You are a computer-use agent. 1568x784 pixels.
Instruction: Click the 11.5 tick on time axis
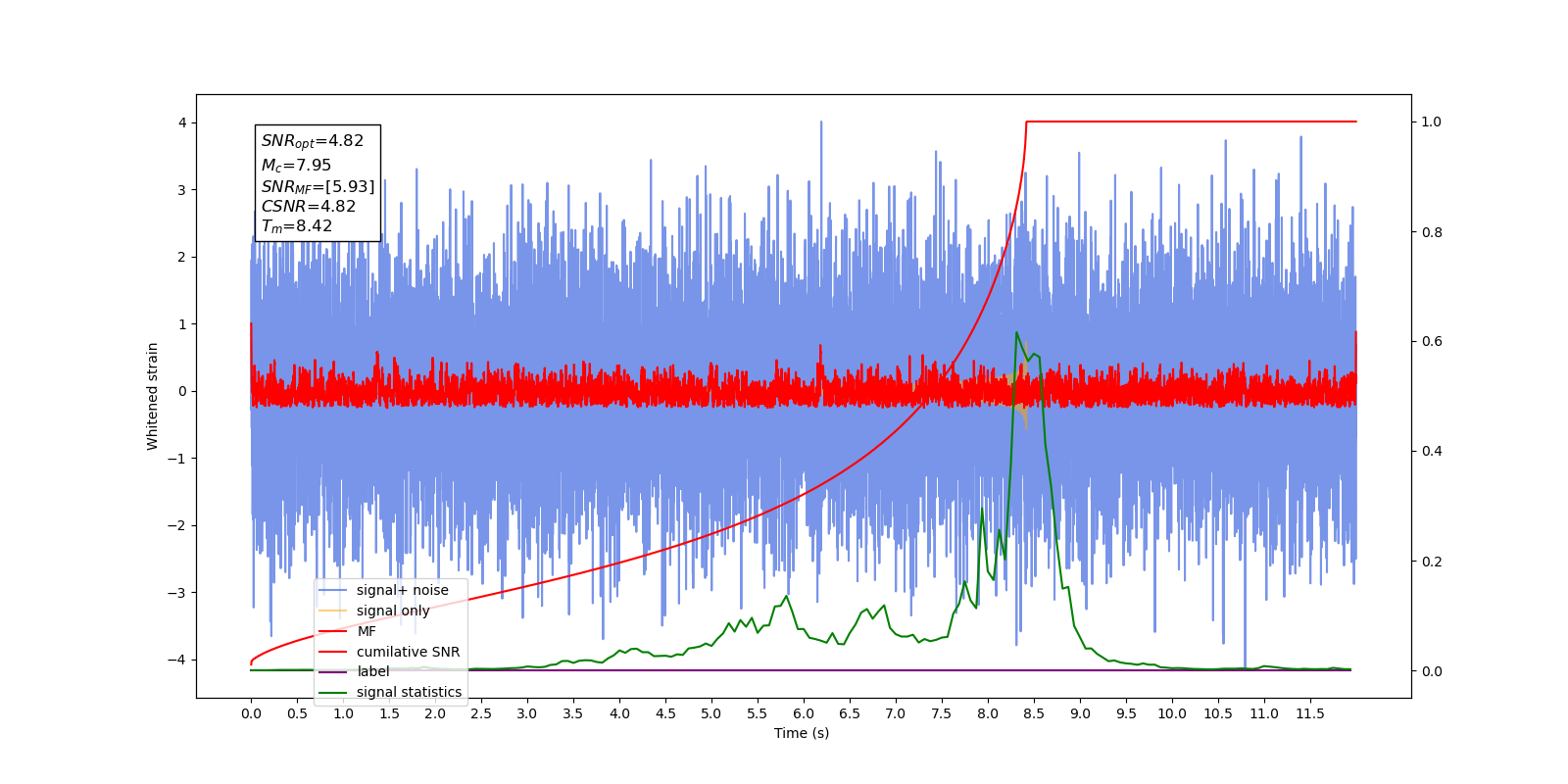1310,713
